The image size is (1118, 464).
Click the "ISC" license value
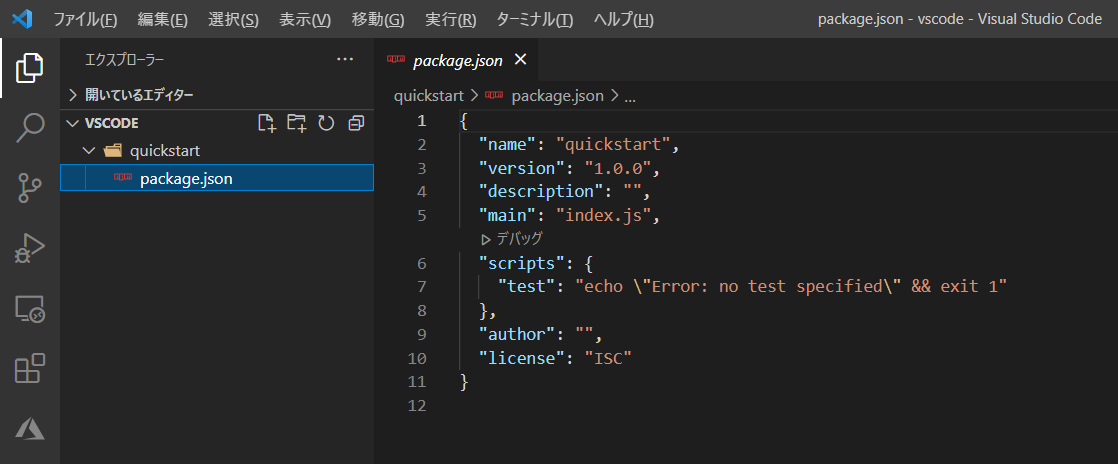click(x=608, y=358)
